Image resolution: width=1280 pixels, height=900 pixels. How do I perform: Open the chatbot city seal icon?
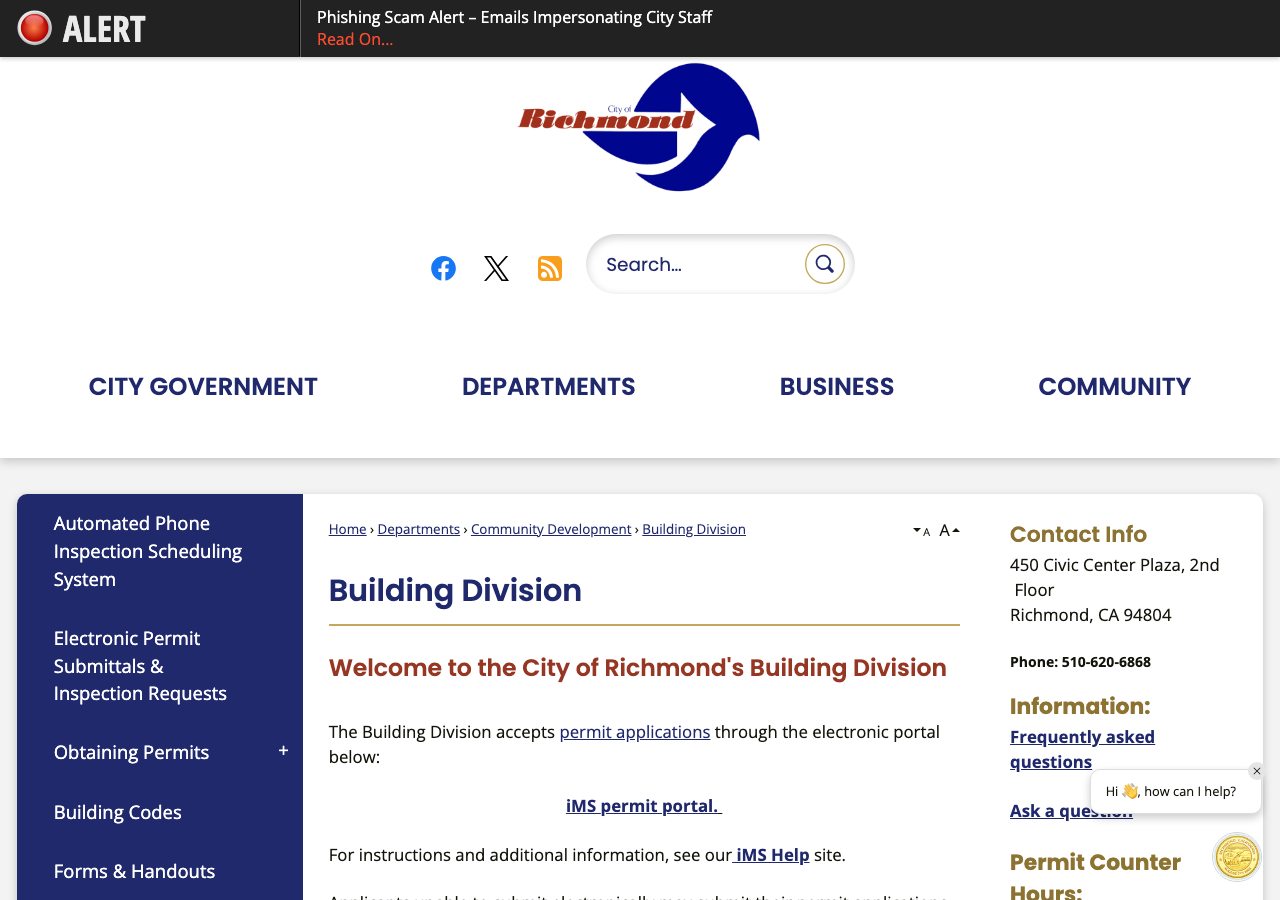(x=1237, y=857)
